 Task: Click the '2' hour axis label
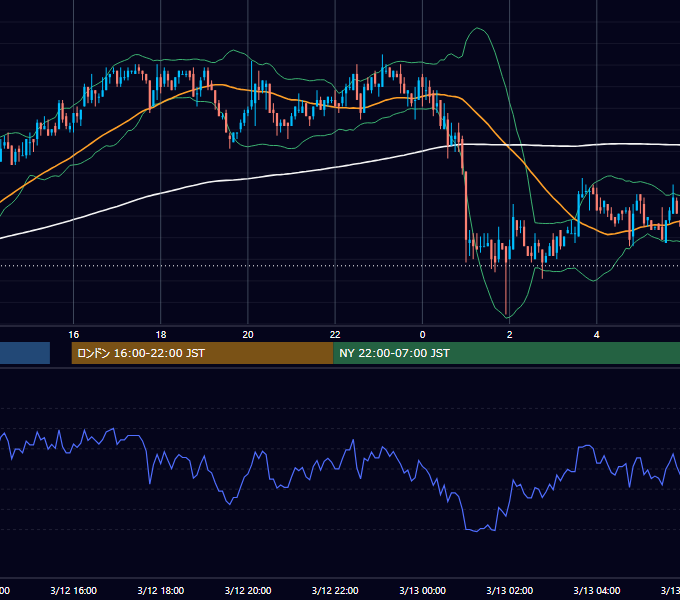point(510,335)
